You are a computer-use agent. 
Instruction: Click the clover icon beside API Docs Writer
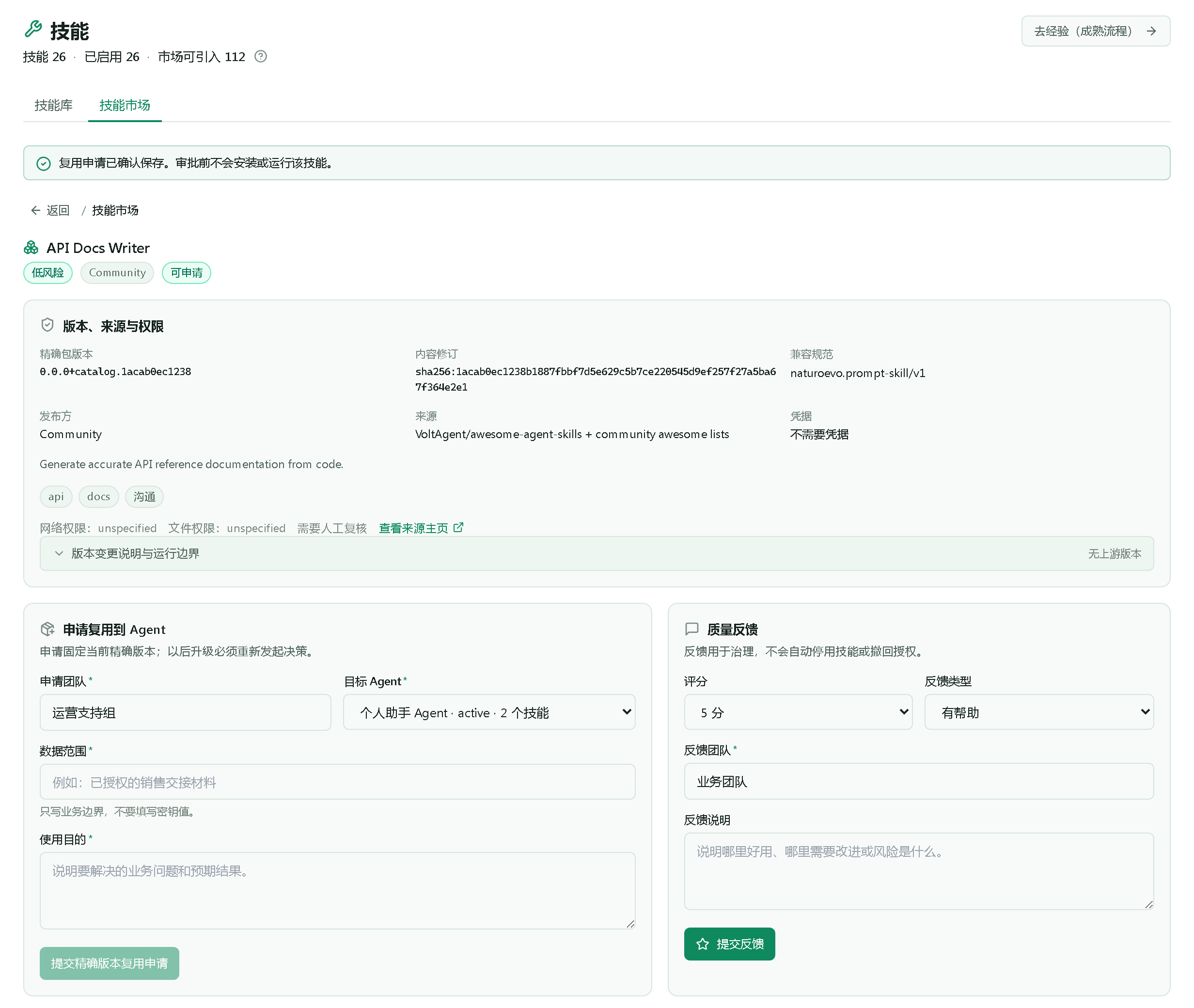click(31, 248)
